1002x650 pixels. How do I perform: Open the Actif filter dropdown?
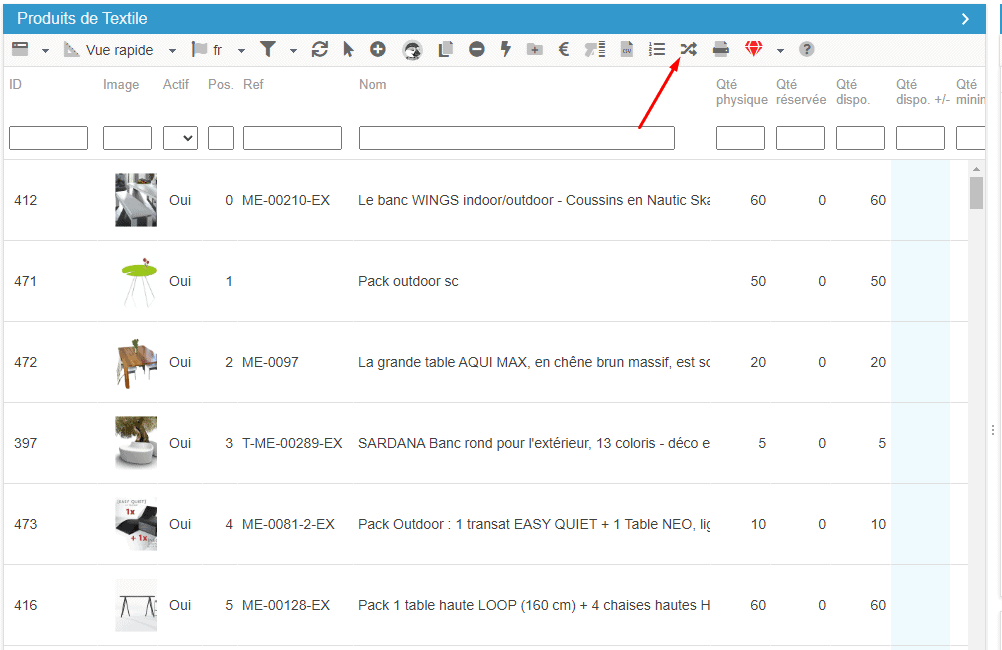[x=180, y=138]
